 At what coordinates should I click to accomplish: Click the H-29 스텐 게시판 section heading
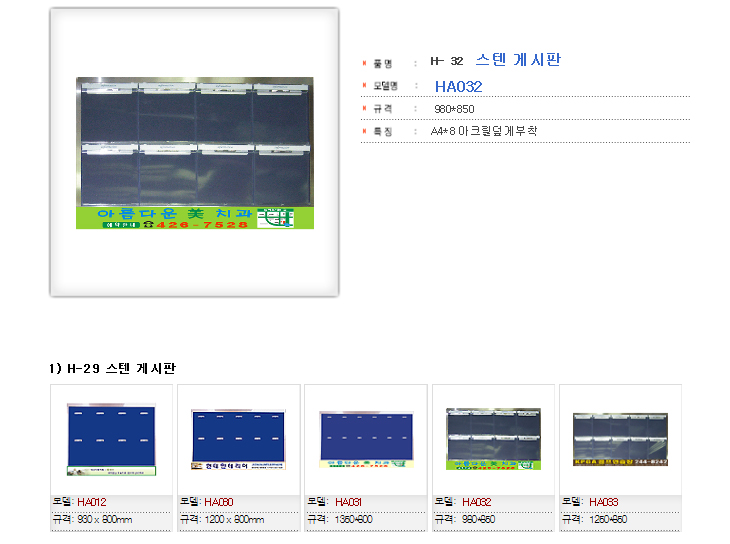113,369
